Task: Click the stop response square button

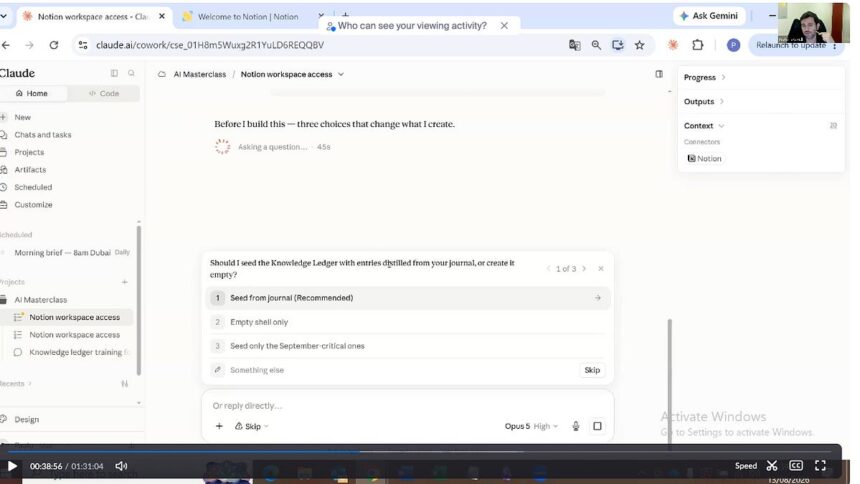Action: pyautogui.click(x=597, y=426)
